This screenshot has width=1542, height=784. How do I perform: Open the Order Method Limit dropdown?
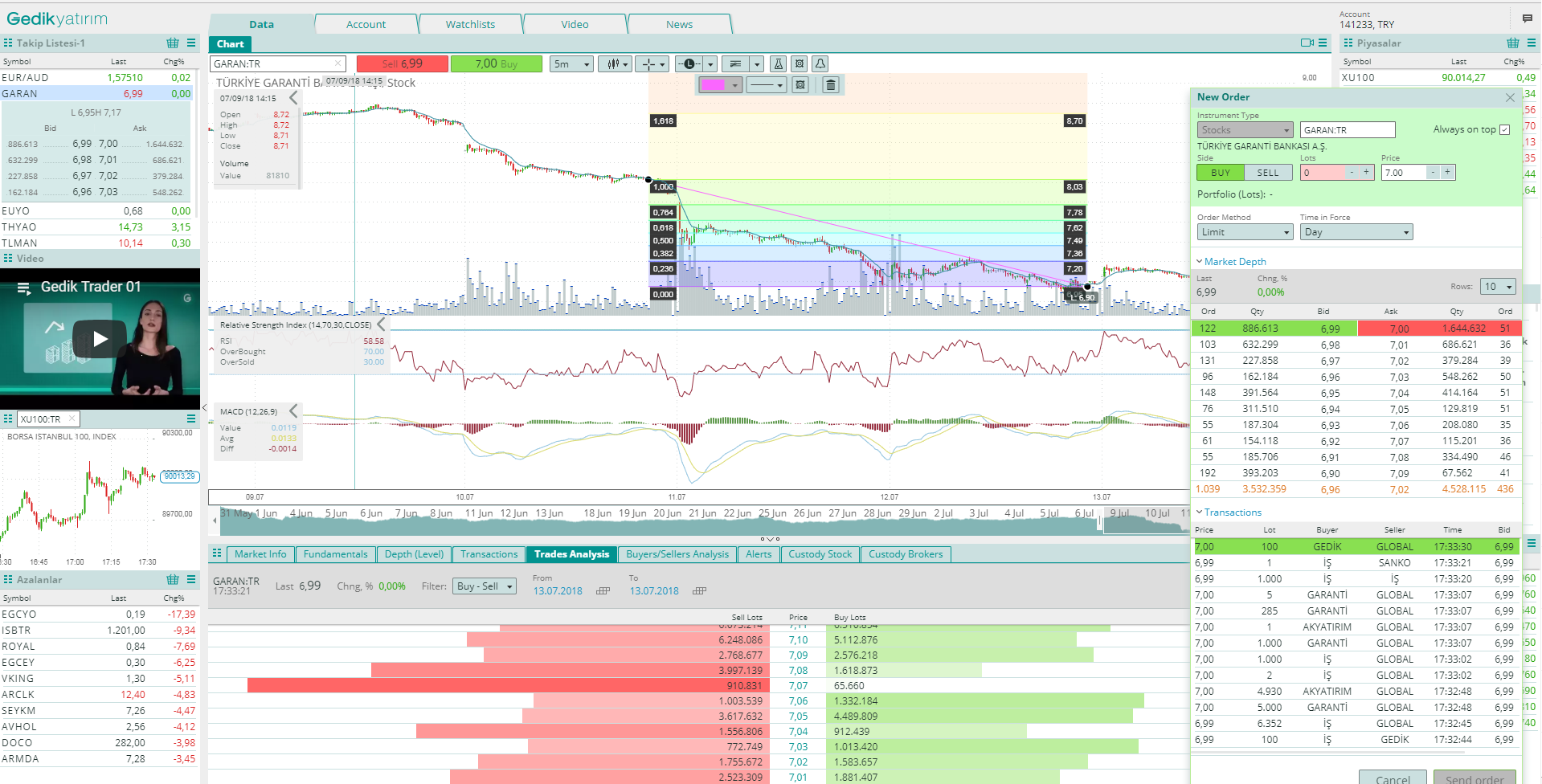(1245, 232)
